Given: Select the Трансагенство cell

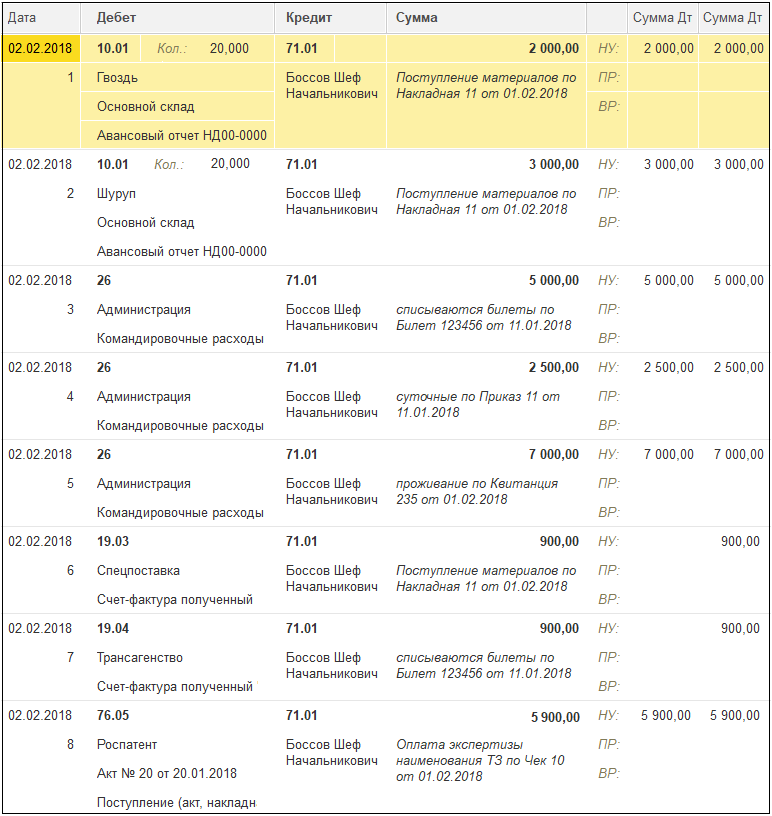Looking at the screenshot, I should [x=140, y=657].
